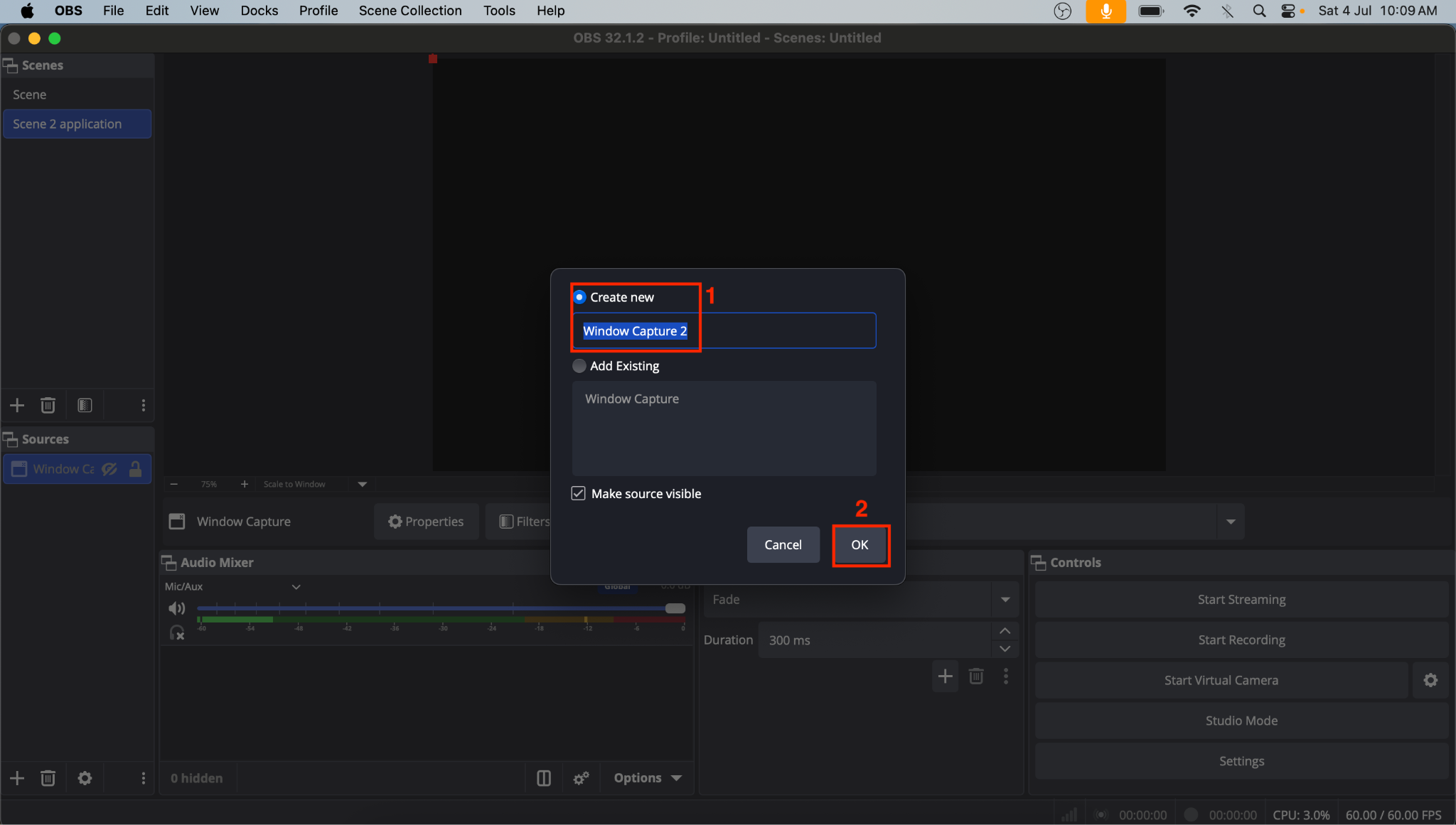This screenshot has height=825, width=1456.
Task: Add a new source with plus icon
Action: coord(17,778)
